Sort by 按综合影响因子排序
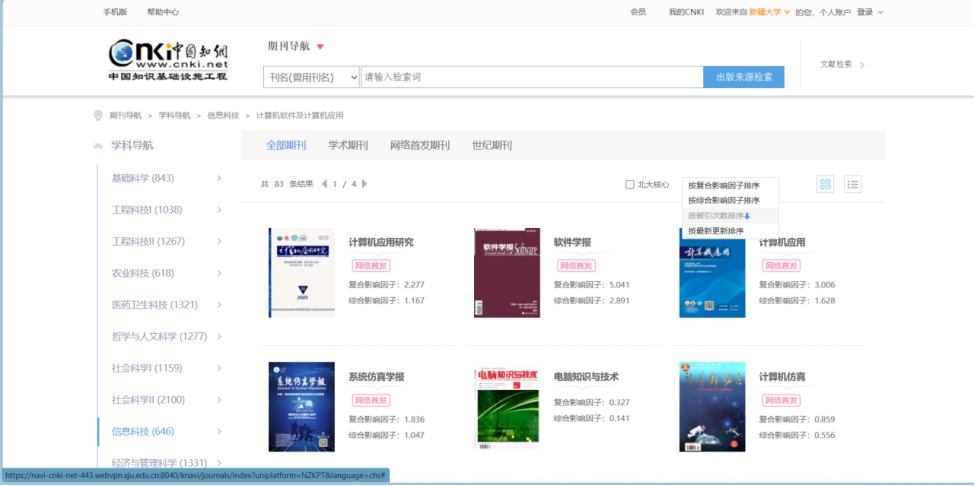 (x=724, y=201)
